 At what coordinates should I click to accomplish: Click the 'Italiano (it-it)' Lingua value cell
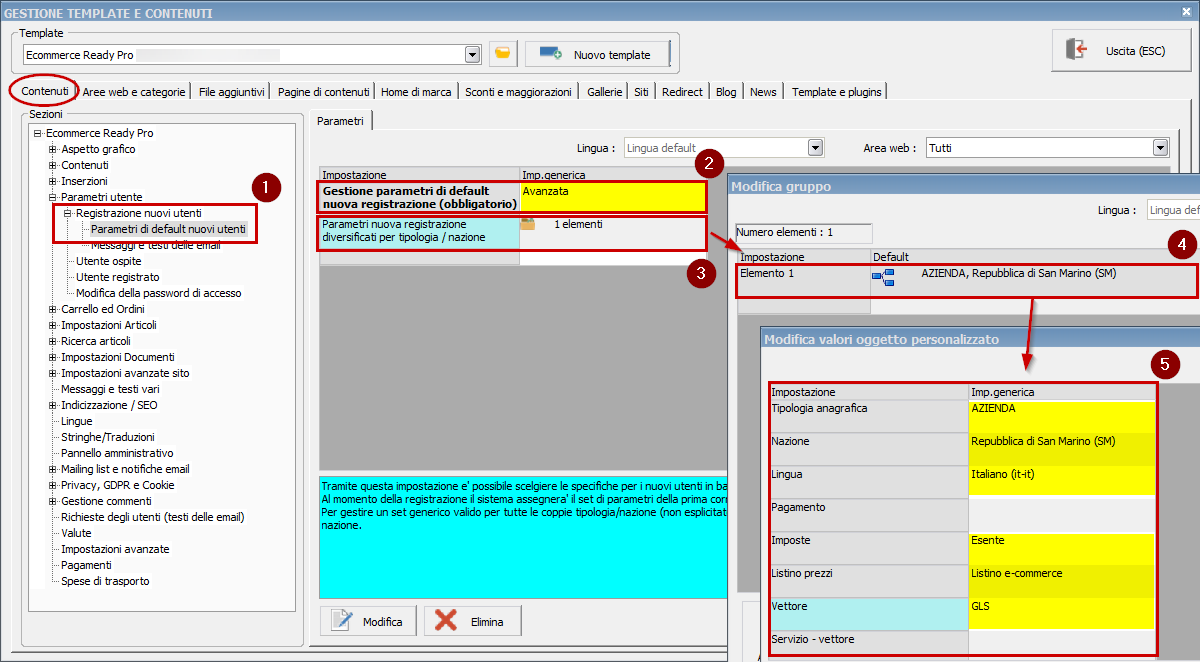tap(1061, 482)
